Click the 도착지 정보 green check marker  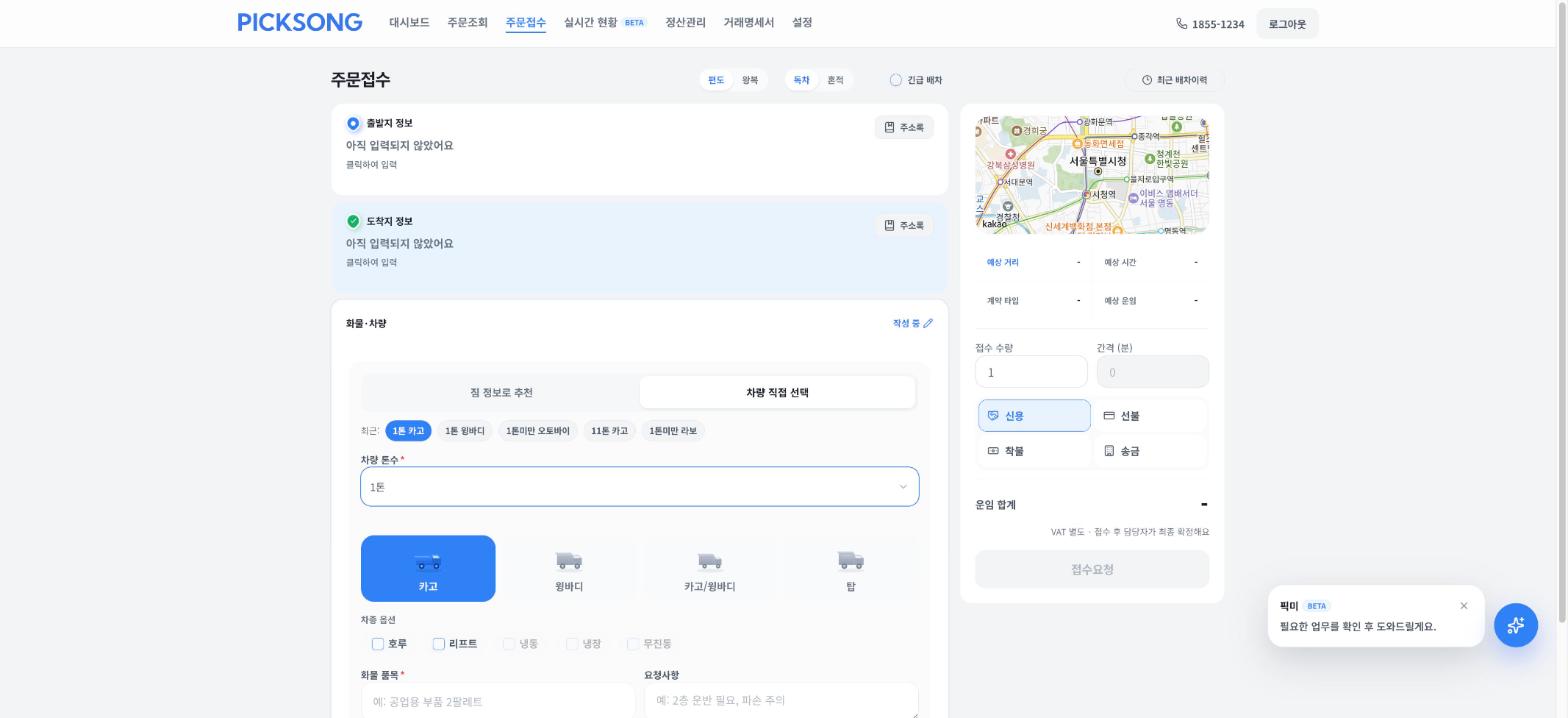click(353, 222)
